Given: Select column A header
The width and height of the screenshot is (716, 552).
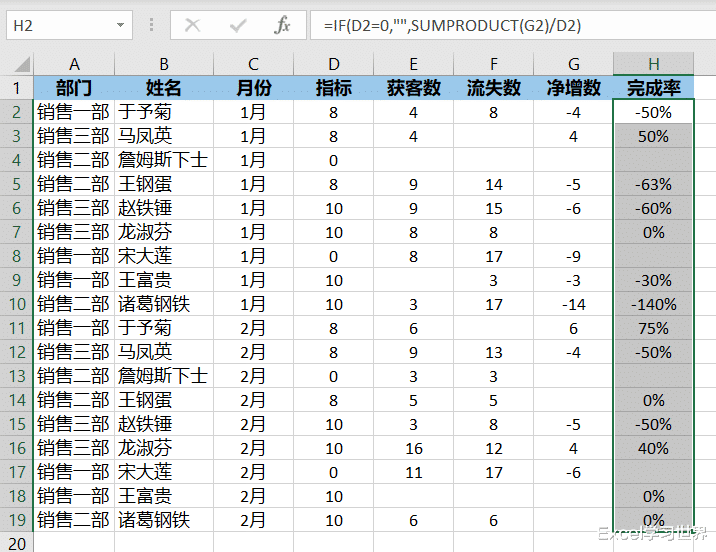Looking at the screenshot, I should tap(74, 64).
